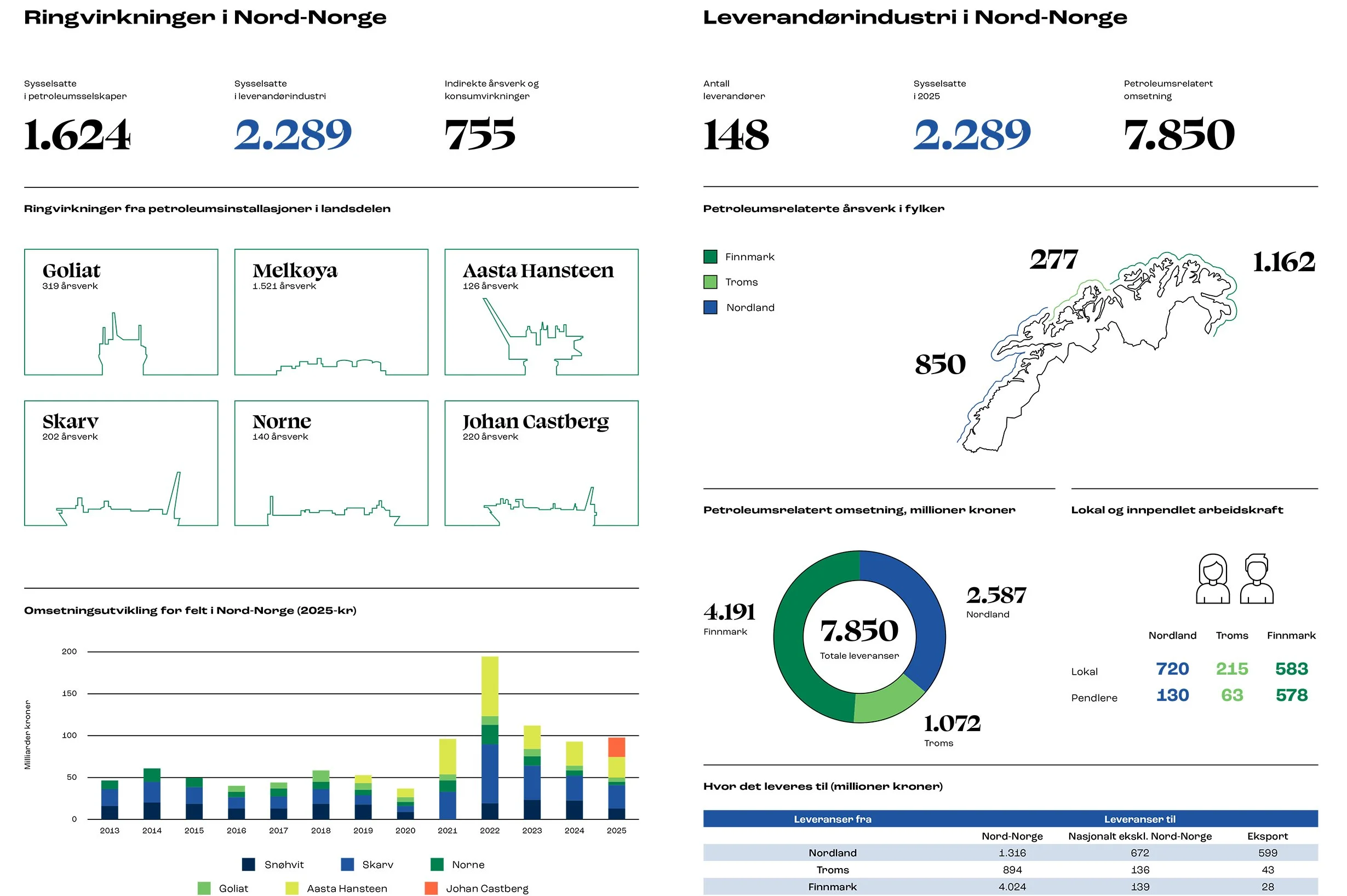The width and height of the screenshot is (1347, 896).
Task: Click Lokal Nordland value "720"
Action: [1172, 669]
